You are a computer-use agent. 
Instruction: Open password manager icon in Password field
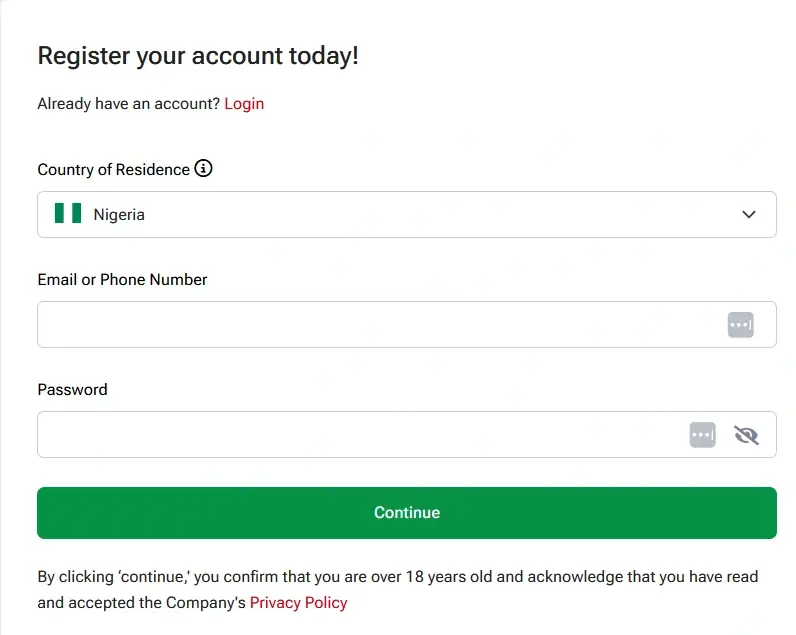coord(703,435)
